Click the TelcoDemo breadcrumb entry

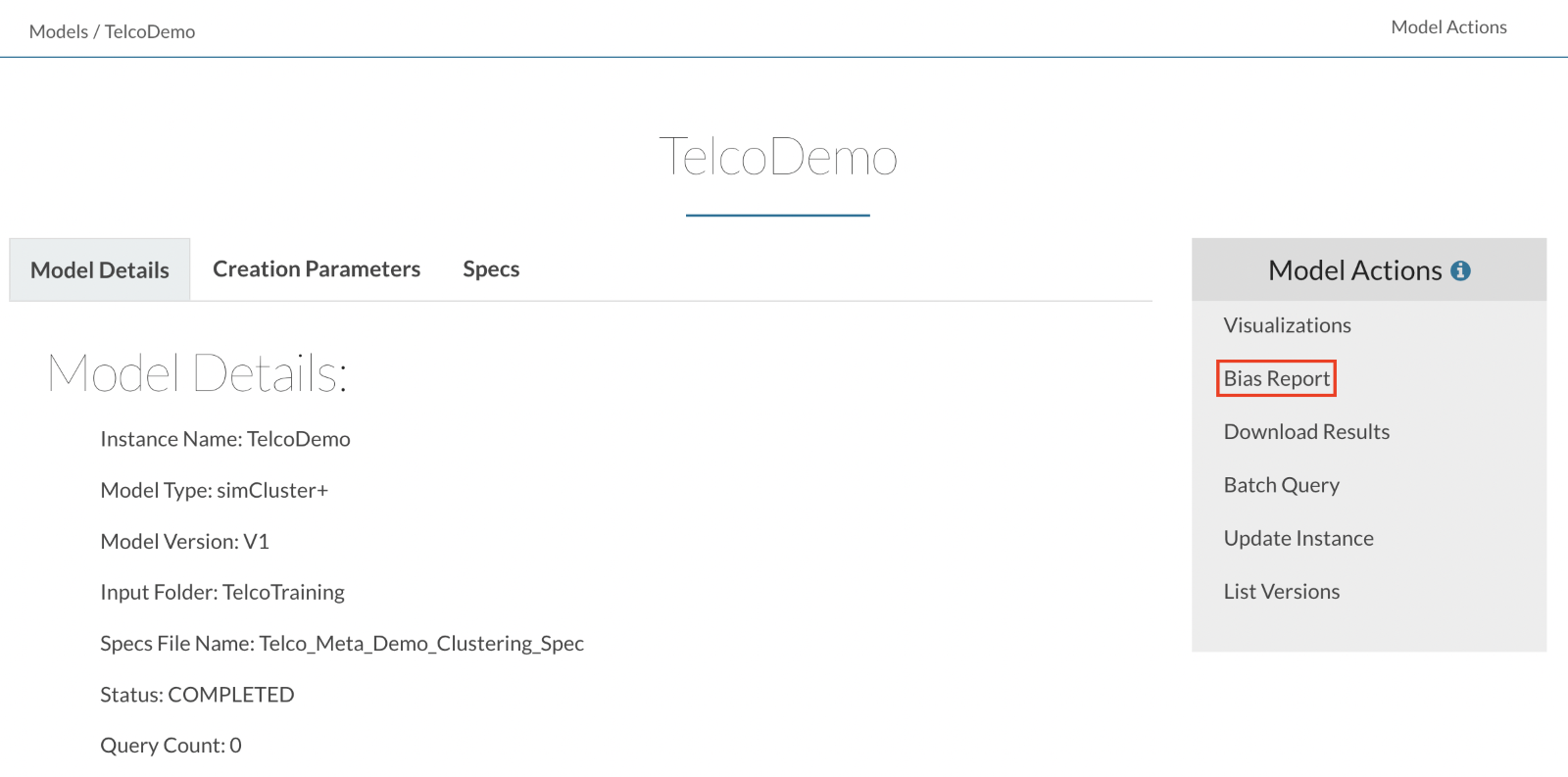click(150, 31)
